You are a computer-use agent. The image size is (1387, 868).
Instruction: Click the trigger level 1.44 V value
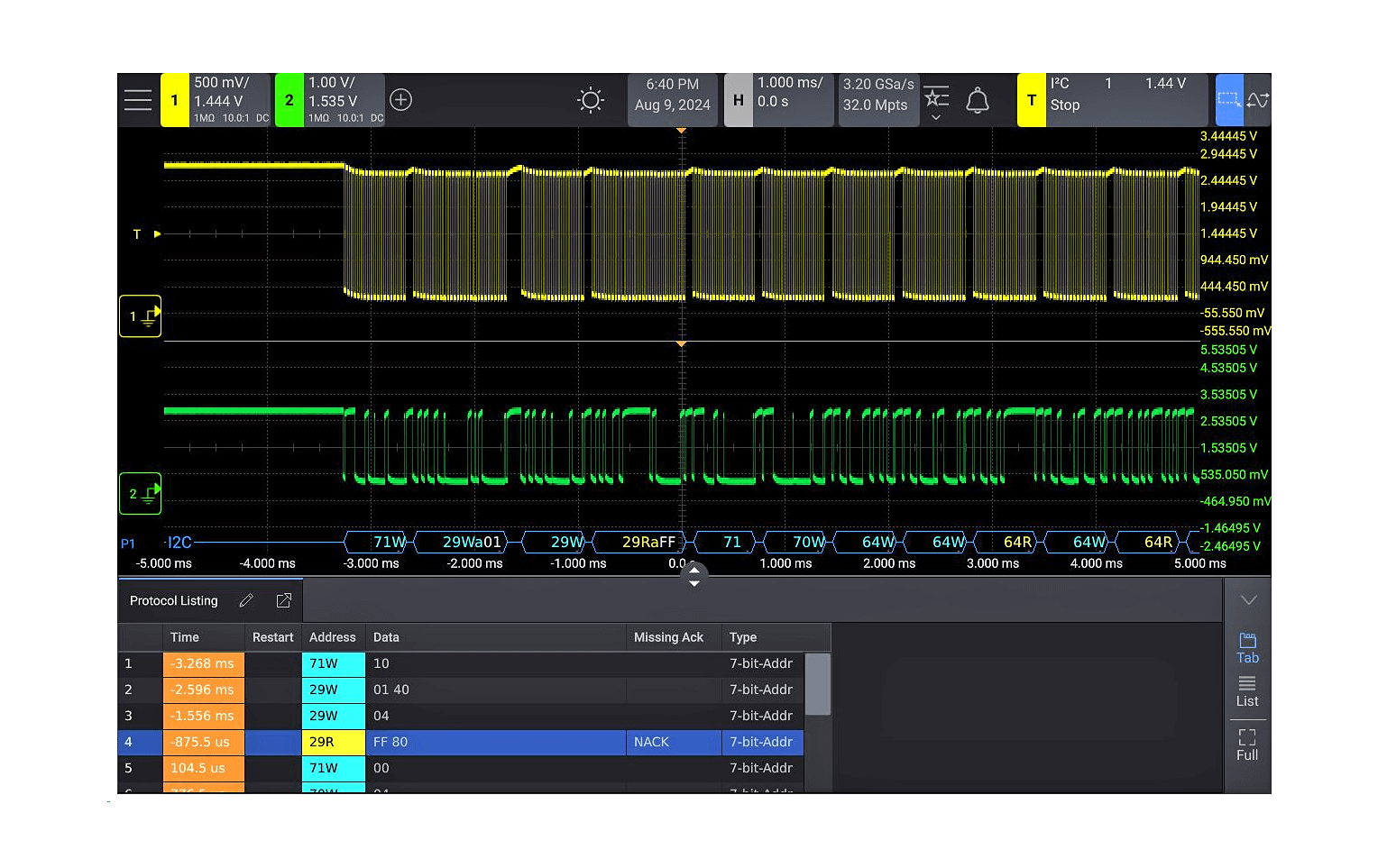pos(1165,84)
